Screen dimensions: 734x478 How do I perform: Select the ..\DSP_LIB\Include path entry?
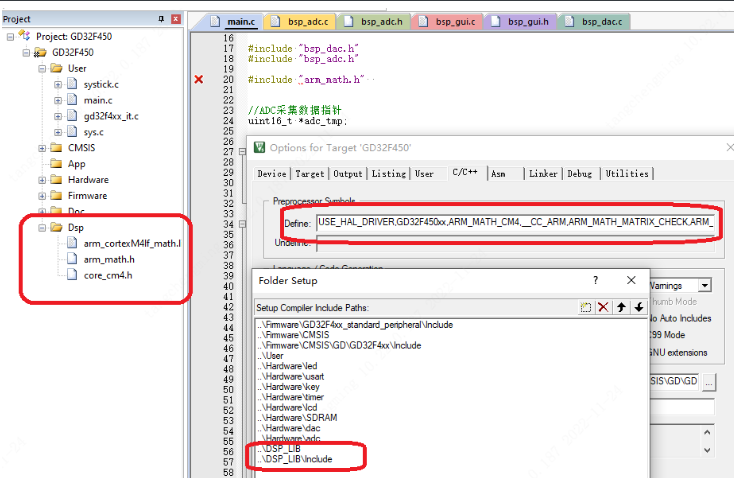click(295, 459)
